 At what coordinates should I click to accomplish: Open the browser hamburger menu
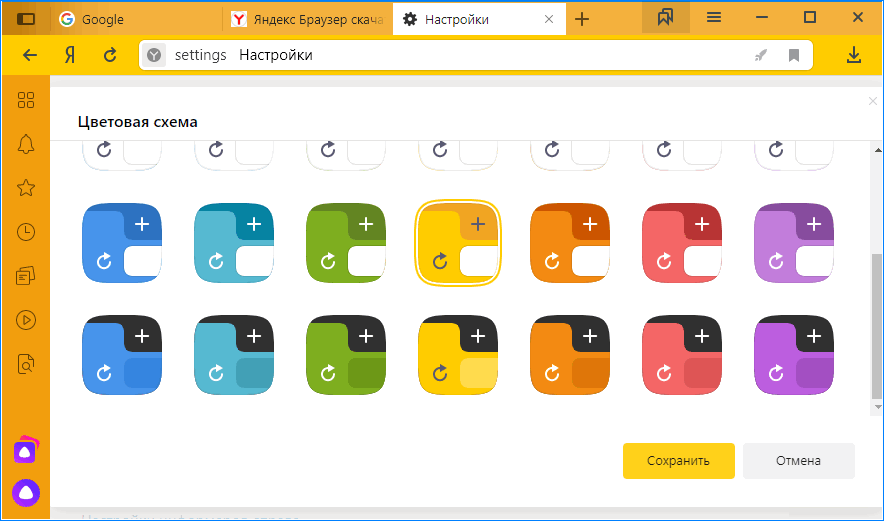click(x=714, y=18)
